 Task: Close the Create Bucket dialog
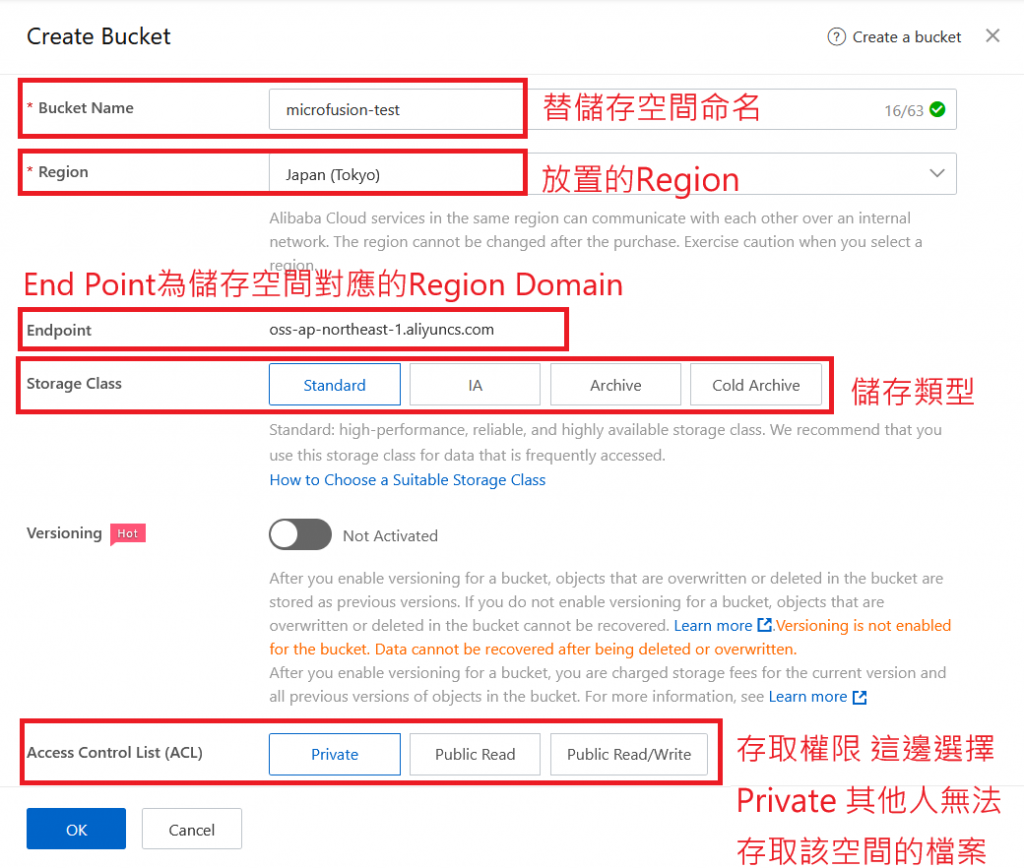click(992, 36)
